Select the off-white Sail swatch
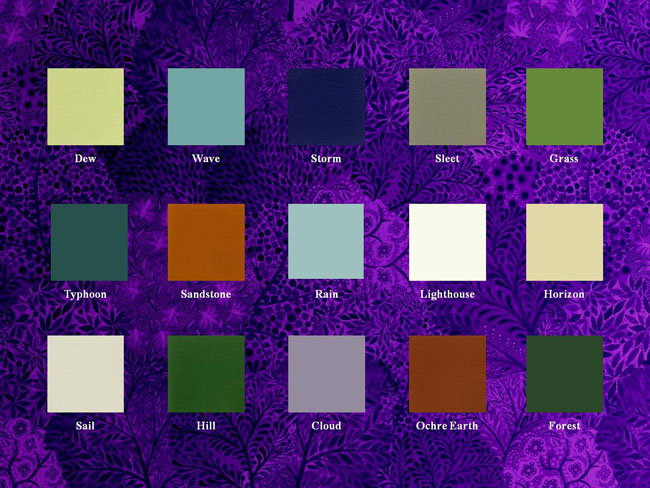Screen dimensions: 650x488 pos(85,374)
